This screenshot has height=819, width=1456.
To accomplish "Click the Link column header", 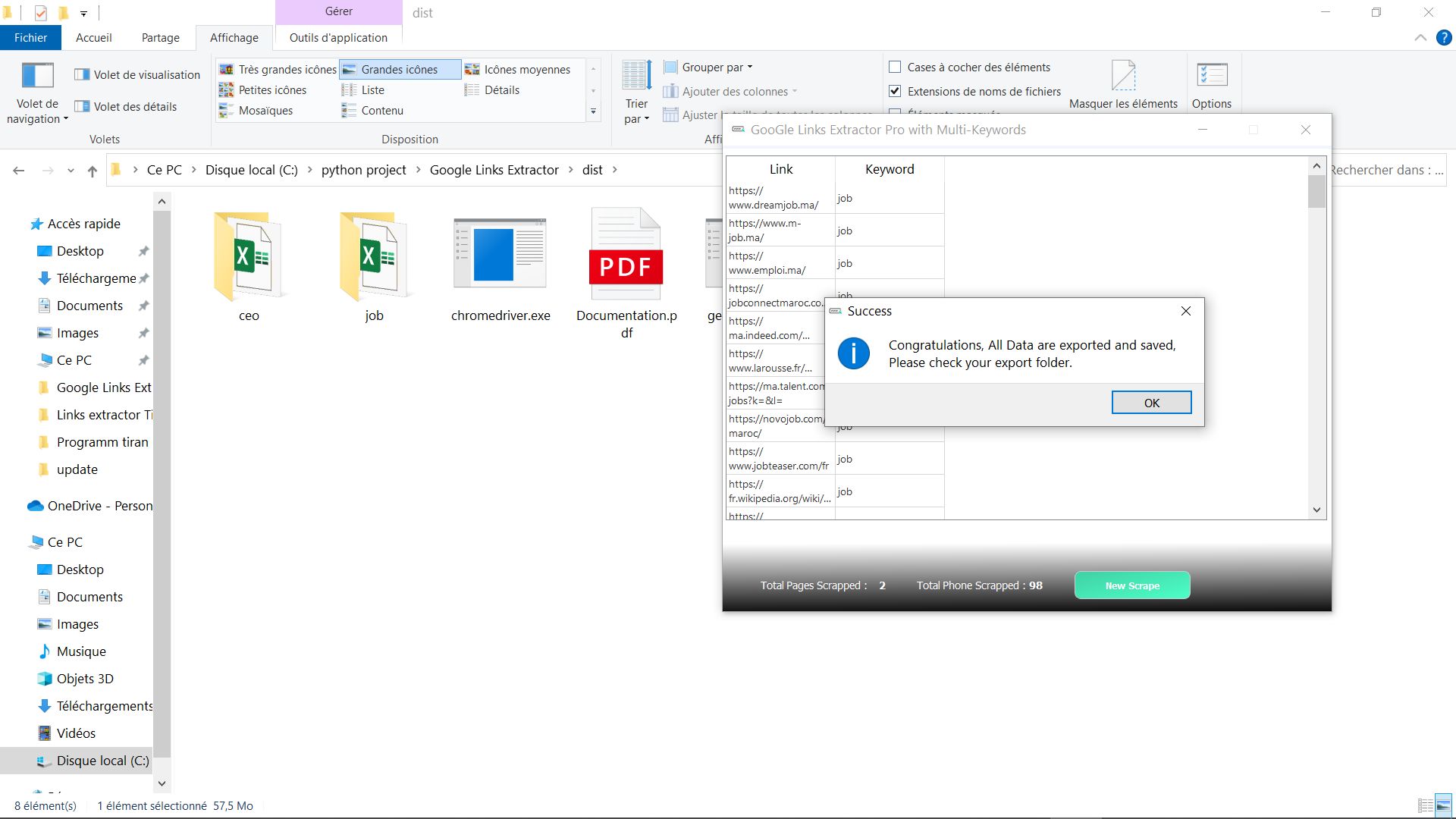I will pos(781,169).
